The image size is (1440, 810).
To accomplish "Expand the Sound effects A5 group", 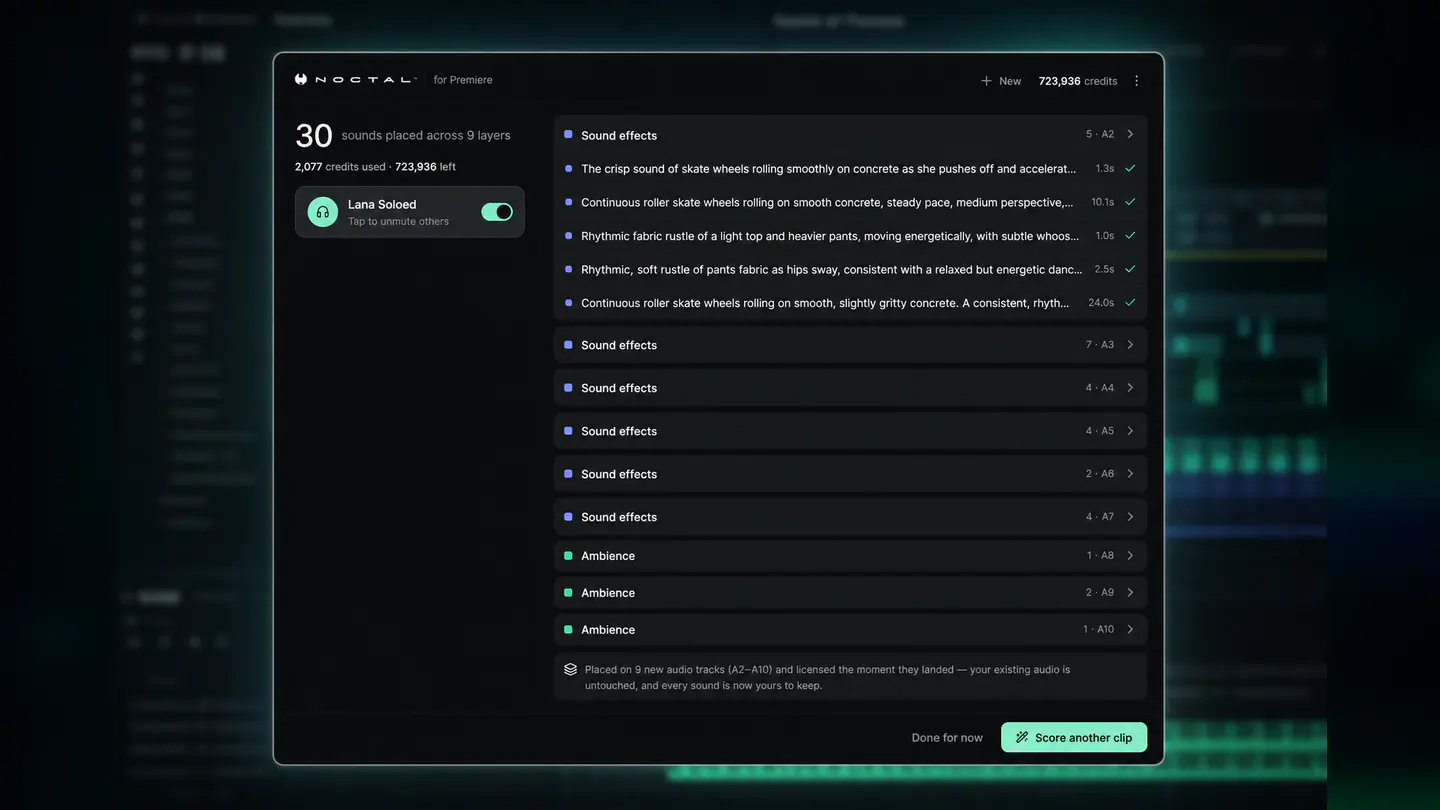I will click(x=1130, y=431).
